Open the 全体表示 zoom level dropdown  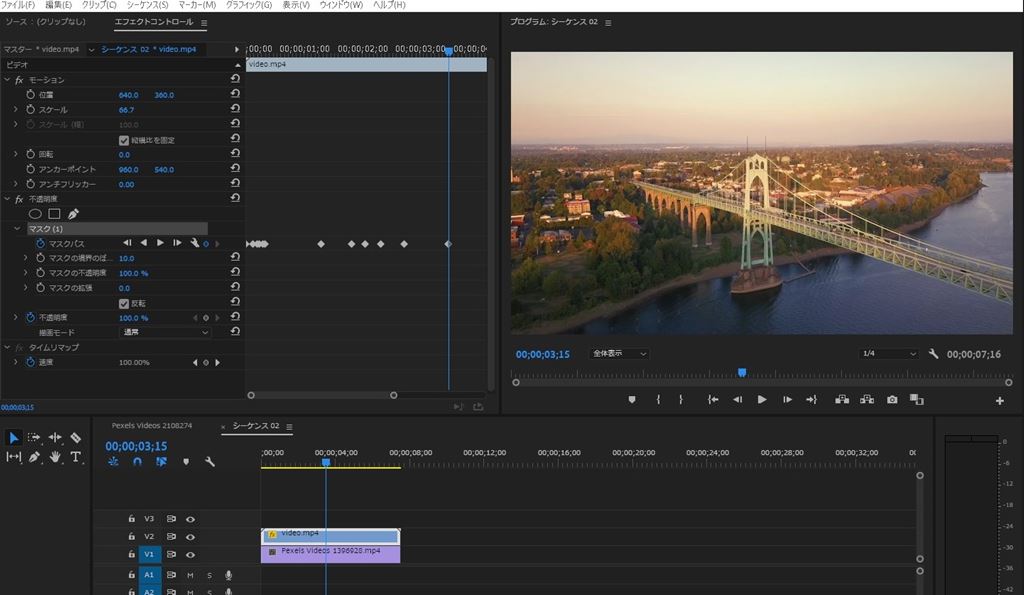point(619,354)
